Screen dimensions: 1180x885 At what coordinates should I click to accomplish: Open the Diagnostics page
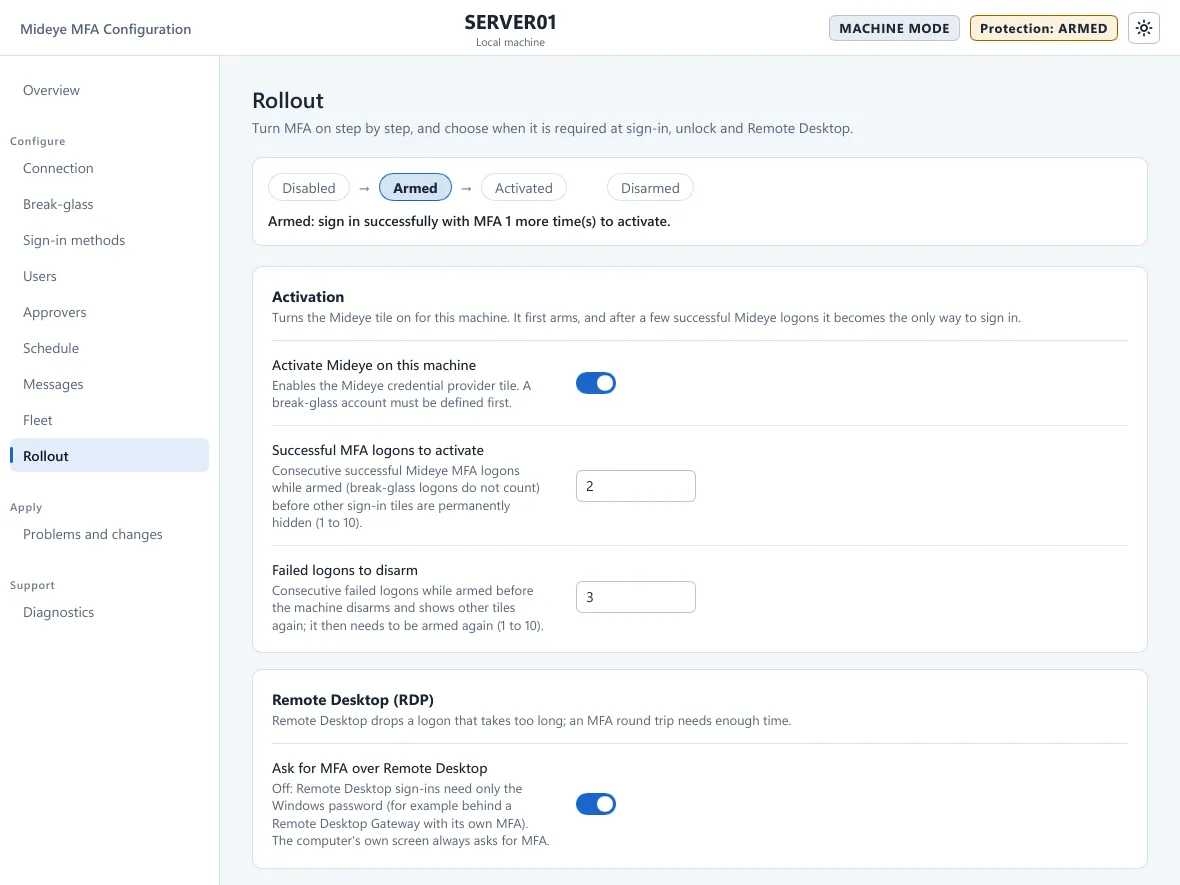click(x=58, y=613)
